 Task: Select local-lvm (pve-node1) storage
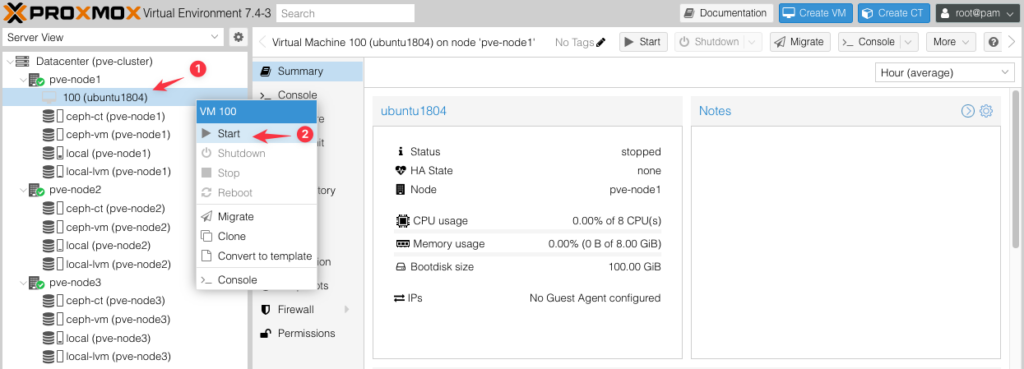tap(118, 172)
